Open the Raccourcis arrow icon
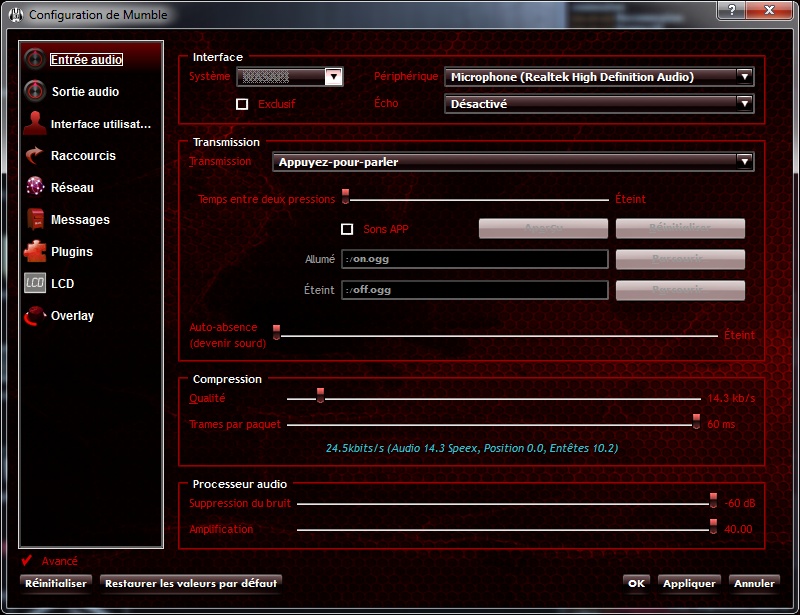 [x=35, y=155]
